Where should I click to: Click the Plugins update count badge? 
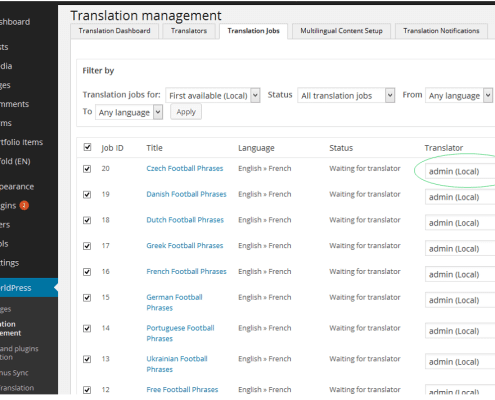[24, 205]
